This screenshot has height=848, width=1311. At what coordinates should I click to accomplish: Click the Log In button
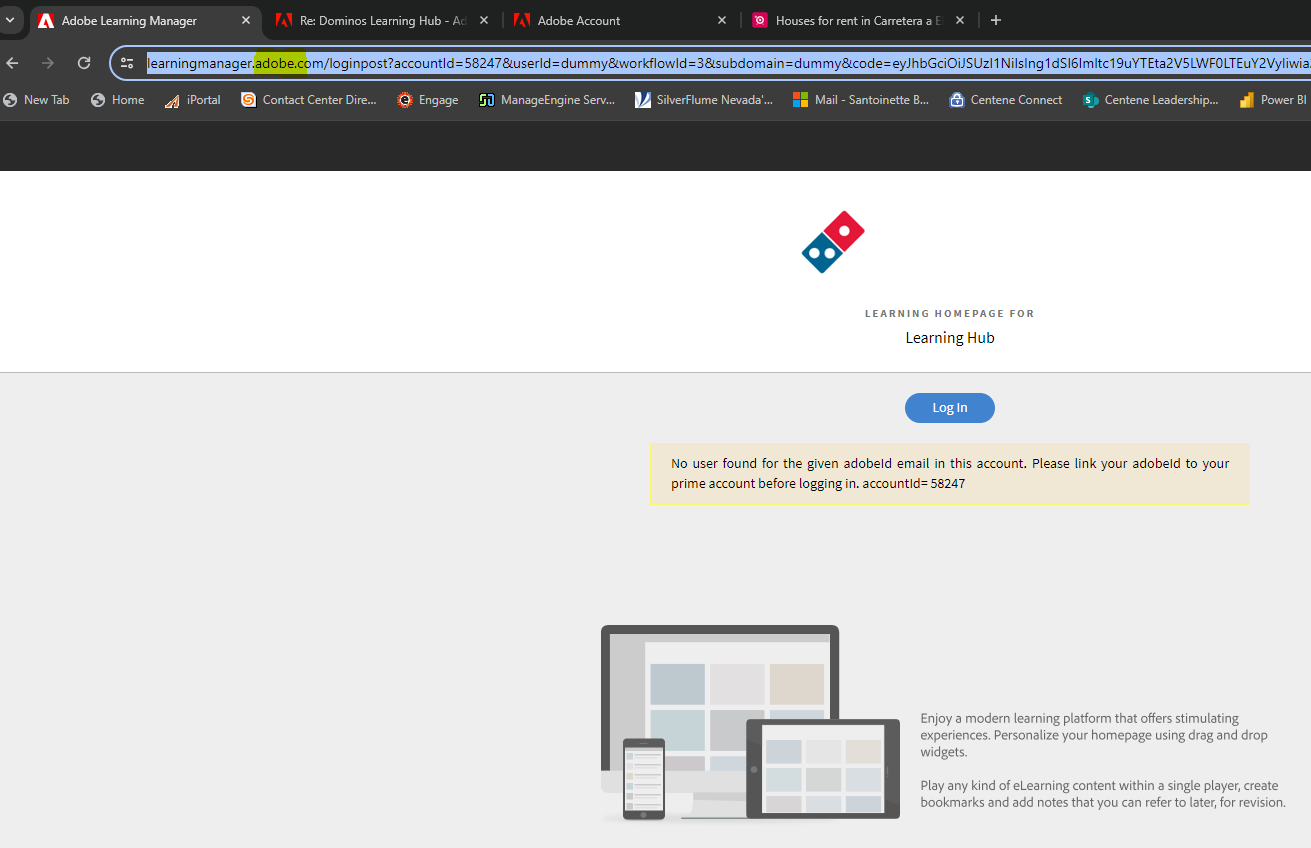pos(949,407)
